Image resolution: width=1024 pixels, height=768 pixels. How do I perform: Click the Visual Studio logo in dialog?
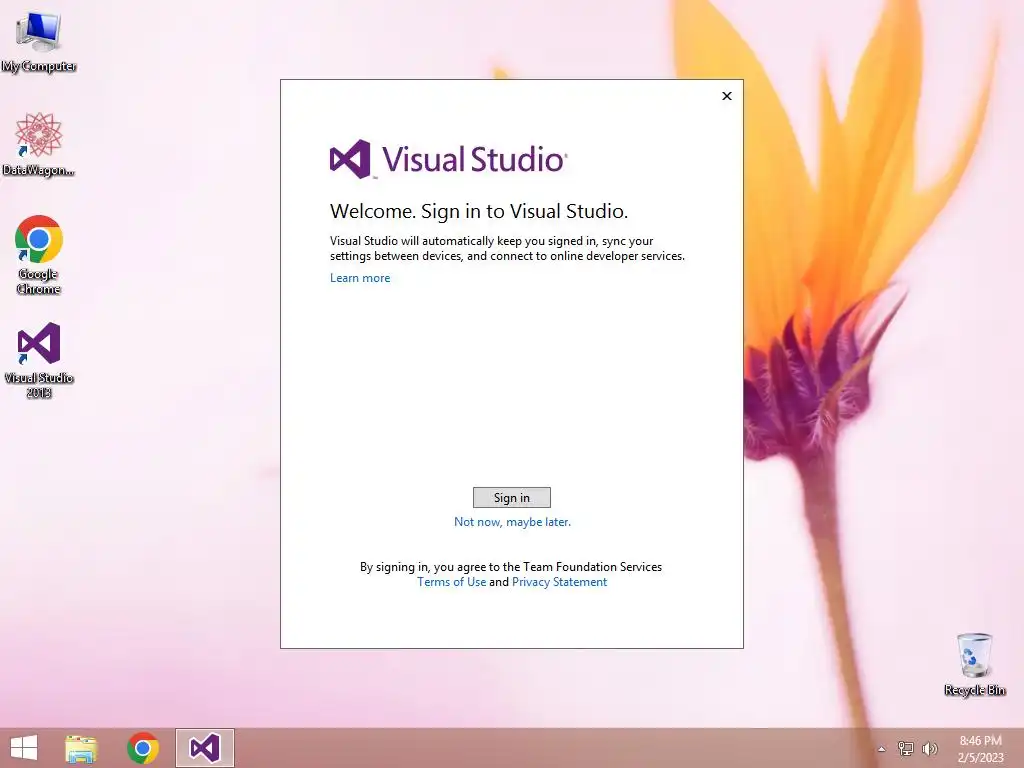tap(449, 159)
